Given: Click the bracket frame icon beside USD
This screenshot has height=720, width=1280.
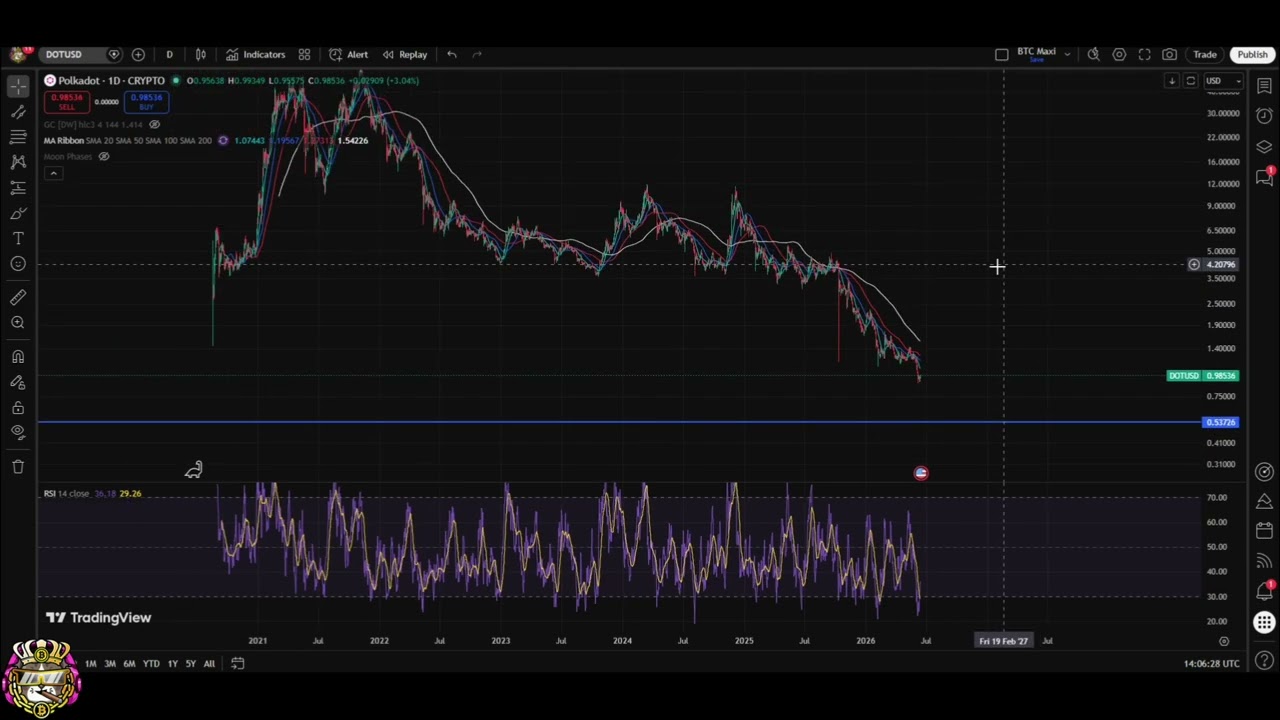Looking at the screenshot, I should point(1190,81).
